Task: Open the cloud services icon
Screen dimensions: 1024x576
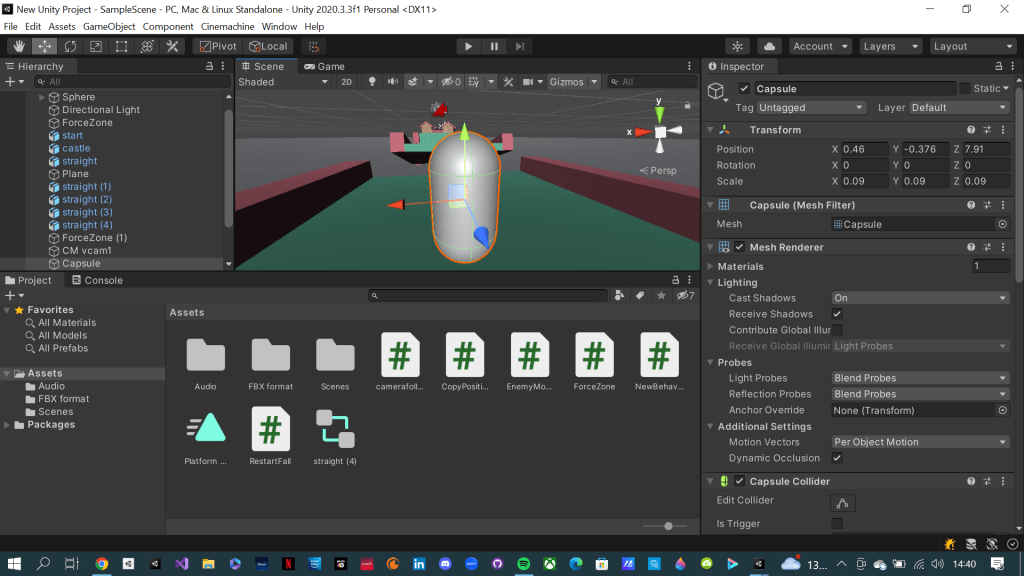Action: pos(769,46)
